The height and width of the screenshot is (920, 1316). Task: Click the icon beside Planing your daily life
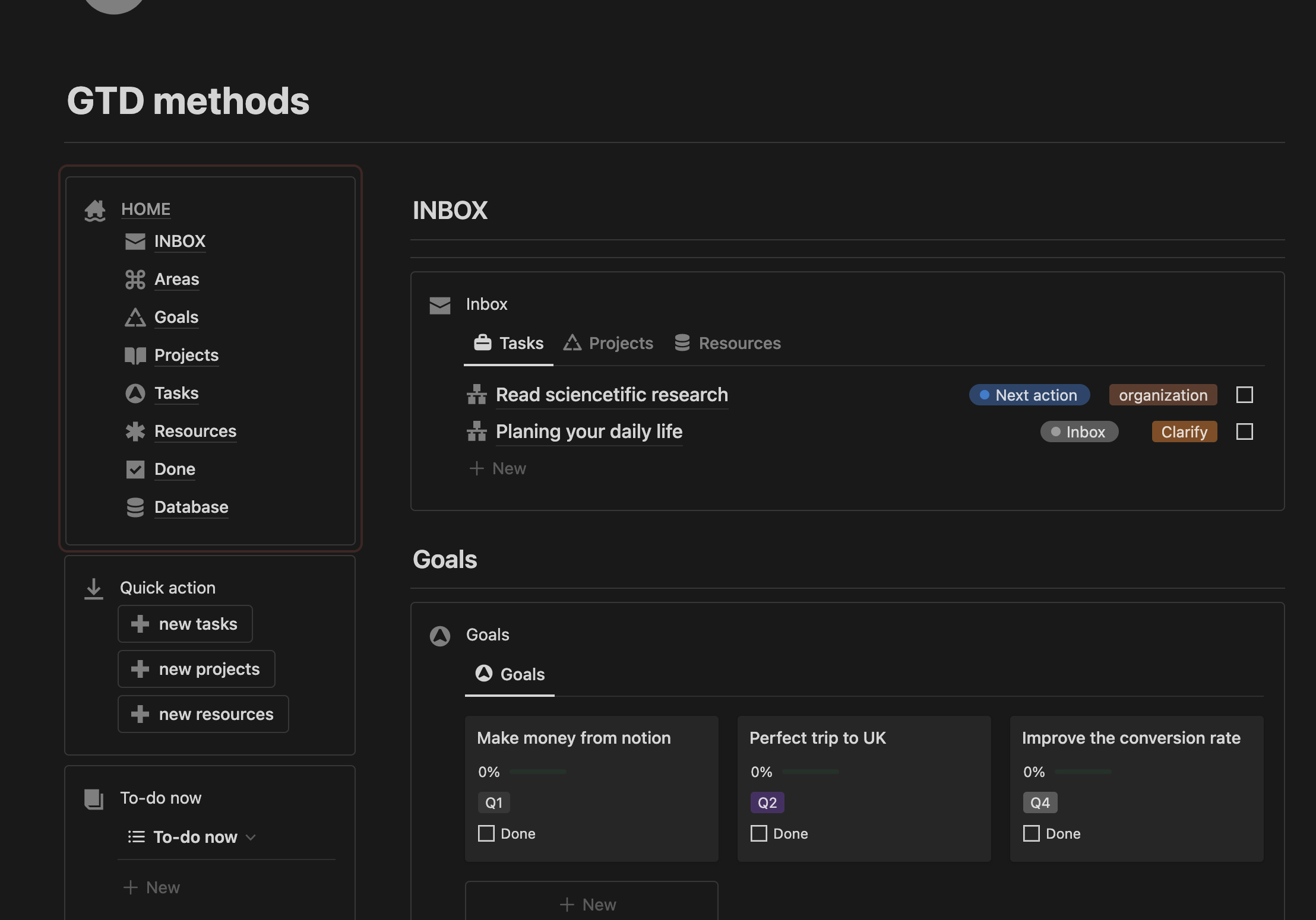coord(477,431)
